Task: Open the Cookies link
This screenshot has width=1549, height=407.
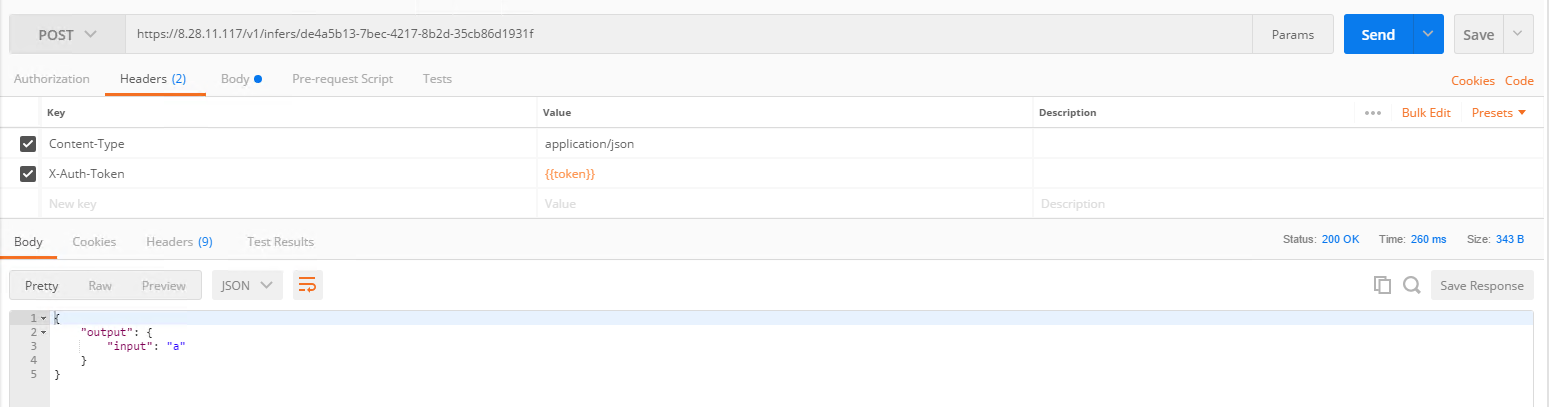Action: pyautogui.click(x=1472, y=81)
